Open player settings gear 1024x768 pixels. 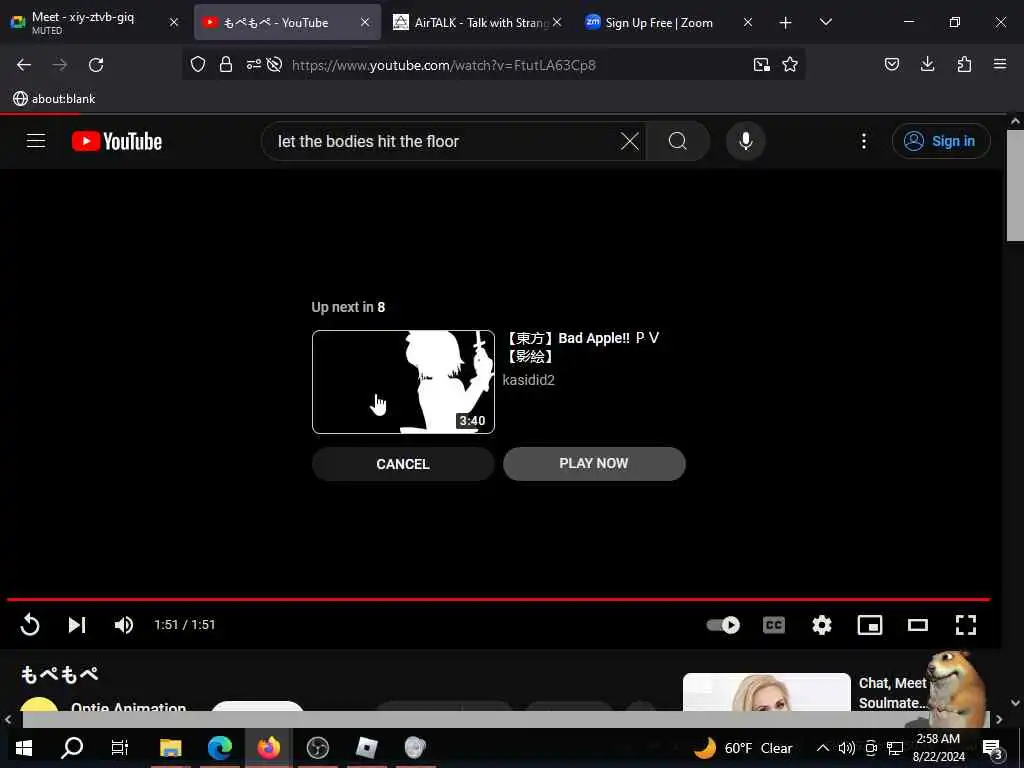click(x=822, y=625)
